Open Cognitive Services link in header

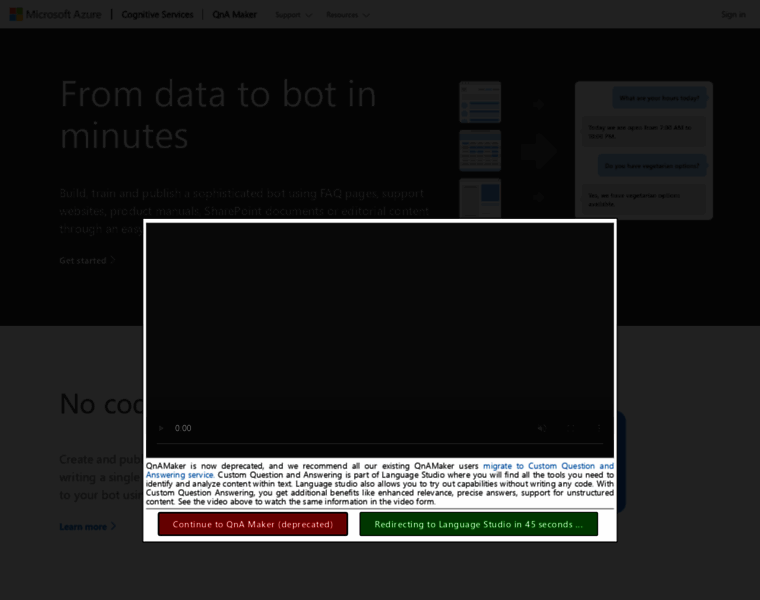point(157,15)
